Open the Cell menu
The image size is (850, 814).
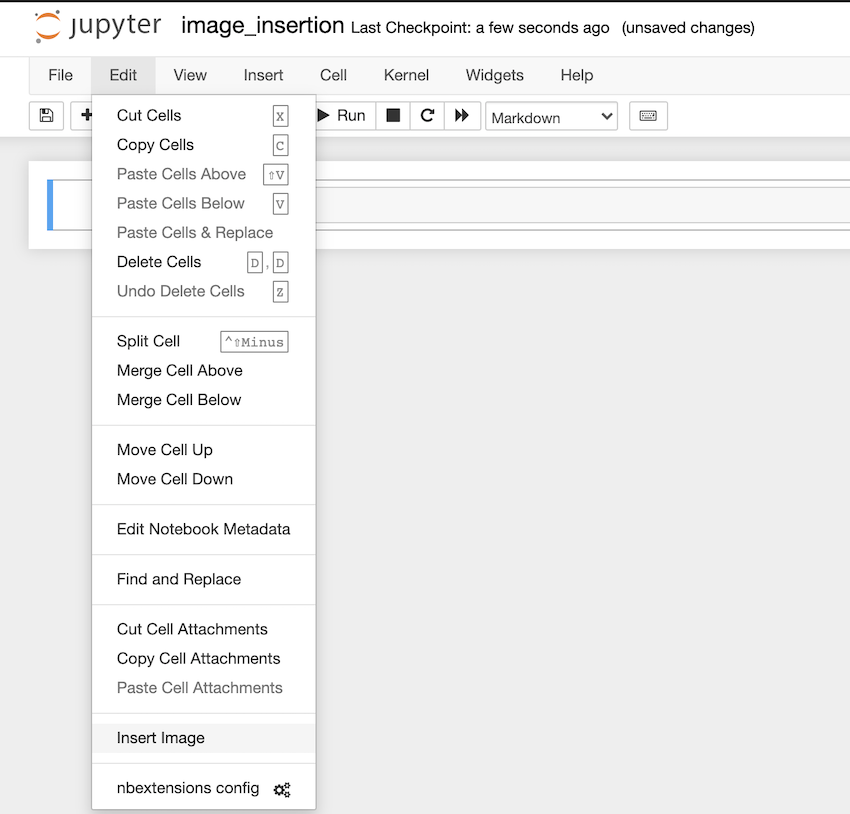(333, 75)
